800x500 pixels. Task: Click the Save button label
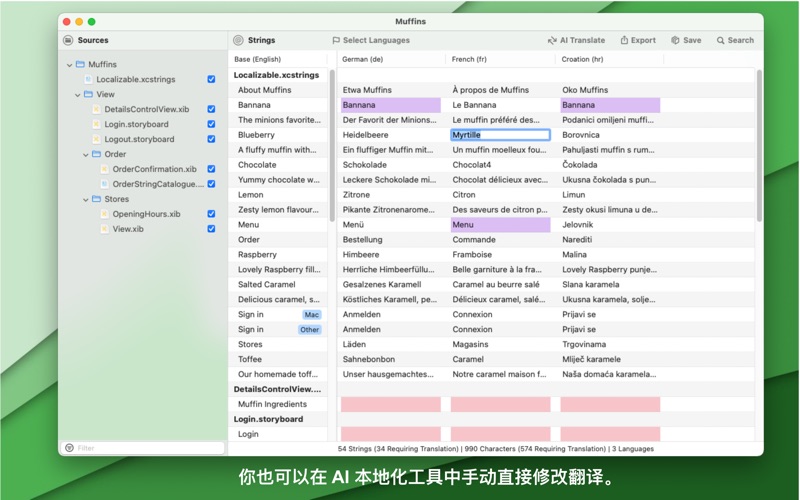pyautogui.click(x=692, y=40)
